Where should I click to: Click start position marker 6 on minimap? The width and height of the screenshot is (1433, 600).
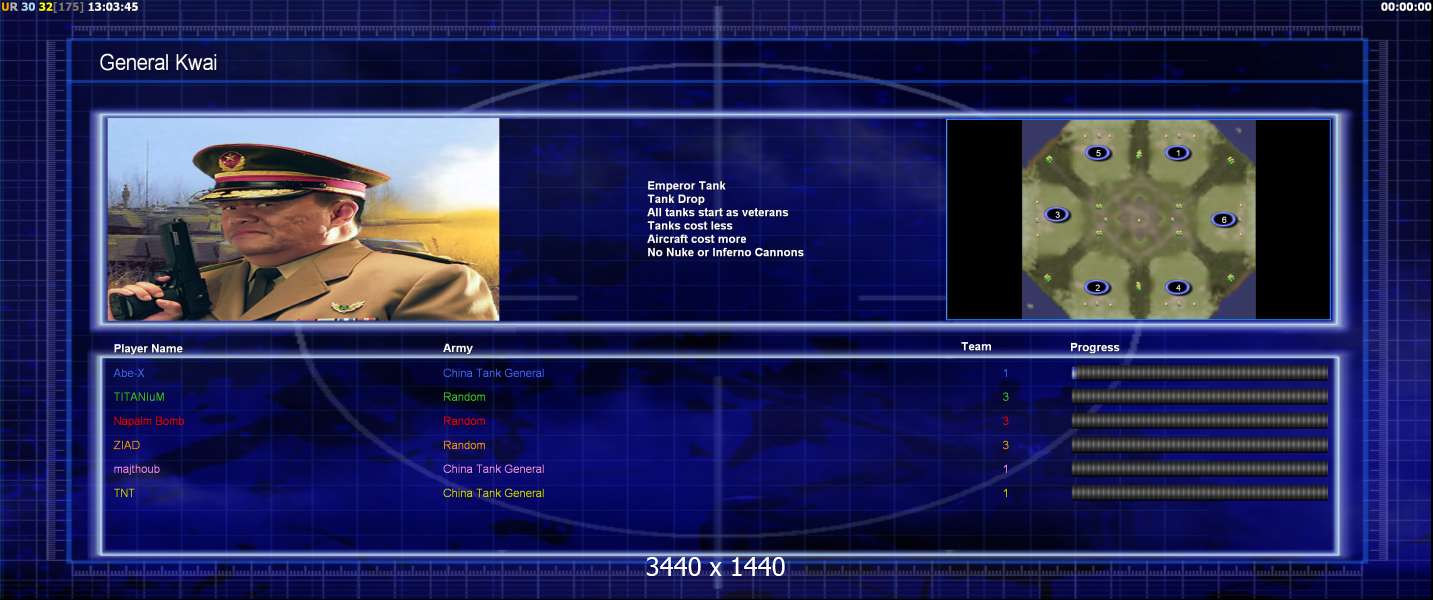point(1224,219)
